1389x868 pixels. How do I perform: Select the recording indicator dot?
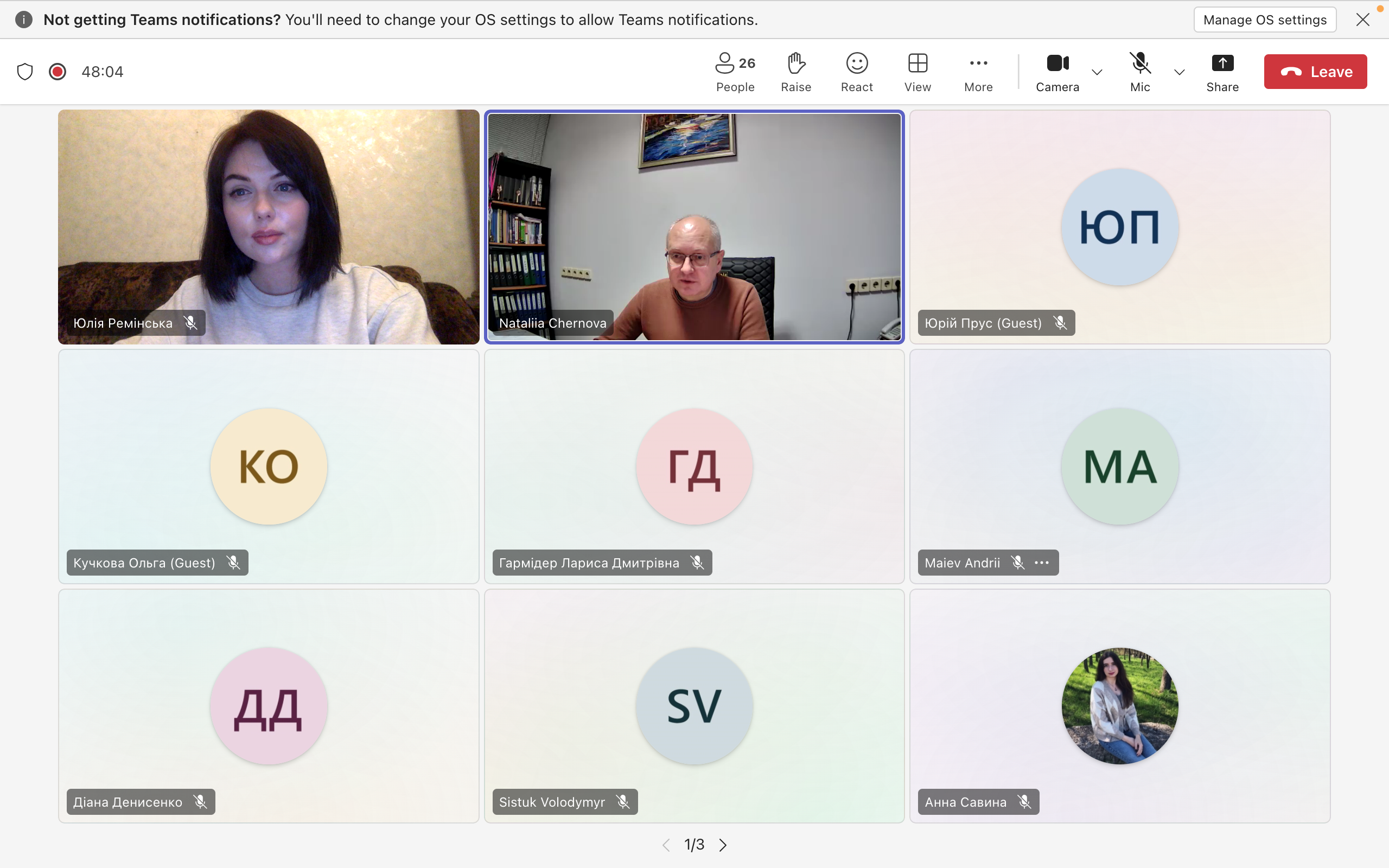(57, 71)
